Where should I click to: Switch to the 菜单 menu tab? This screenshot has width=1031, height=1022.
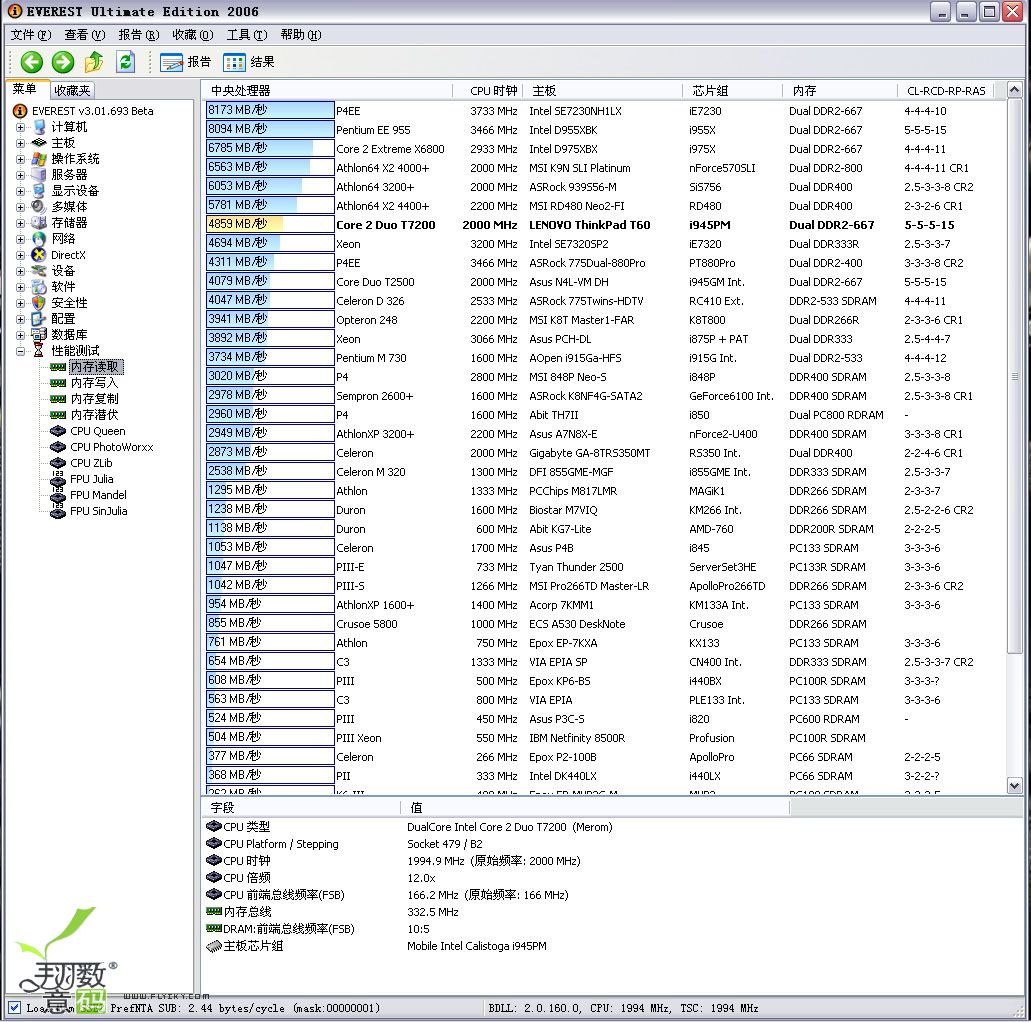tap(26, 89)
